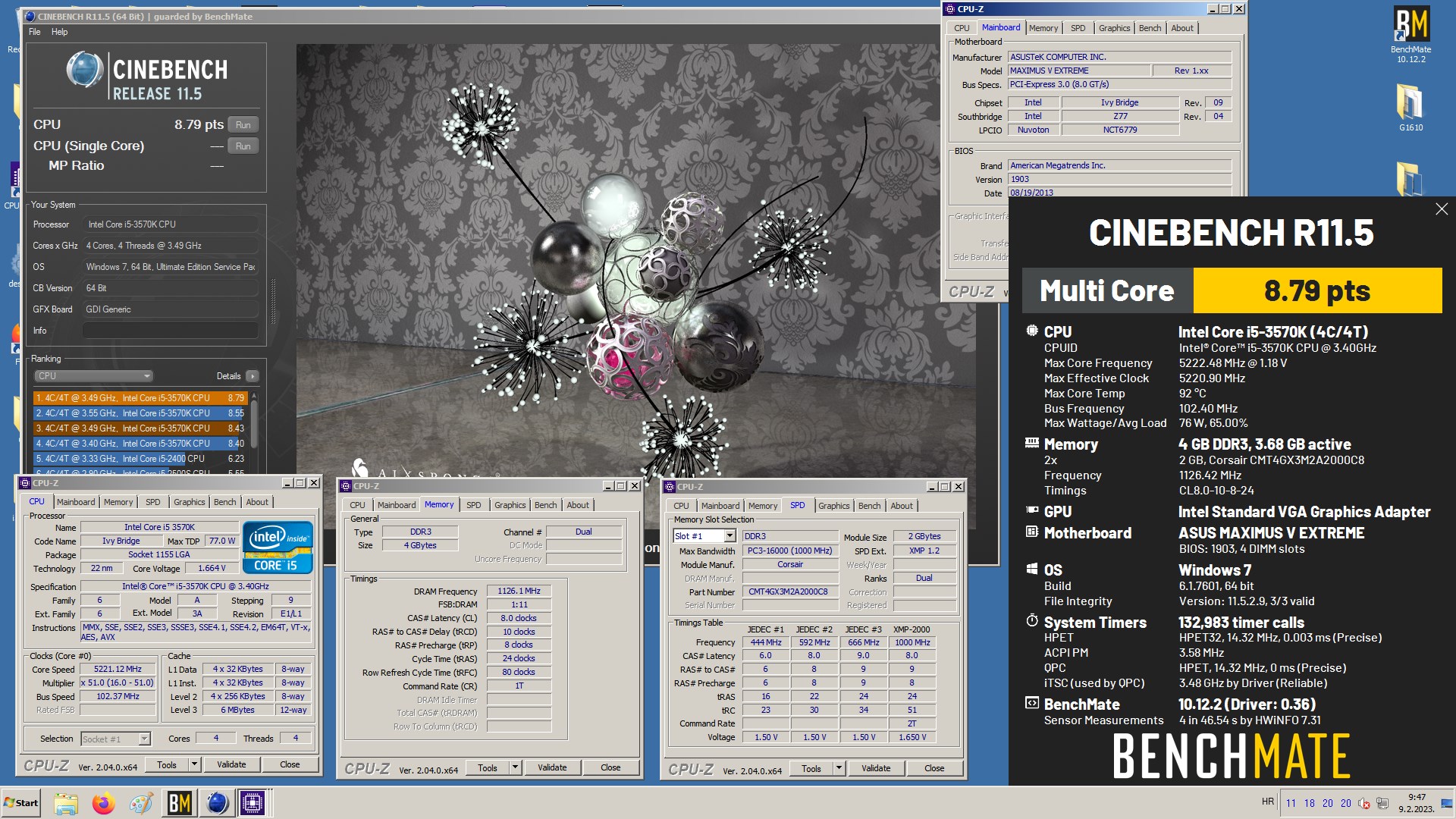
Task: Open CPU tab in CPU-Z Memory window
Action: [x=357, y=505]
